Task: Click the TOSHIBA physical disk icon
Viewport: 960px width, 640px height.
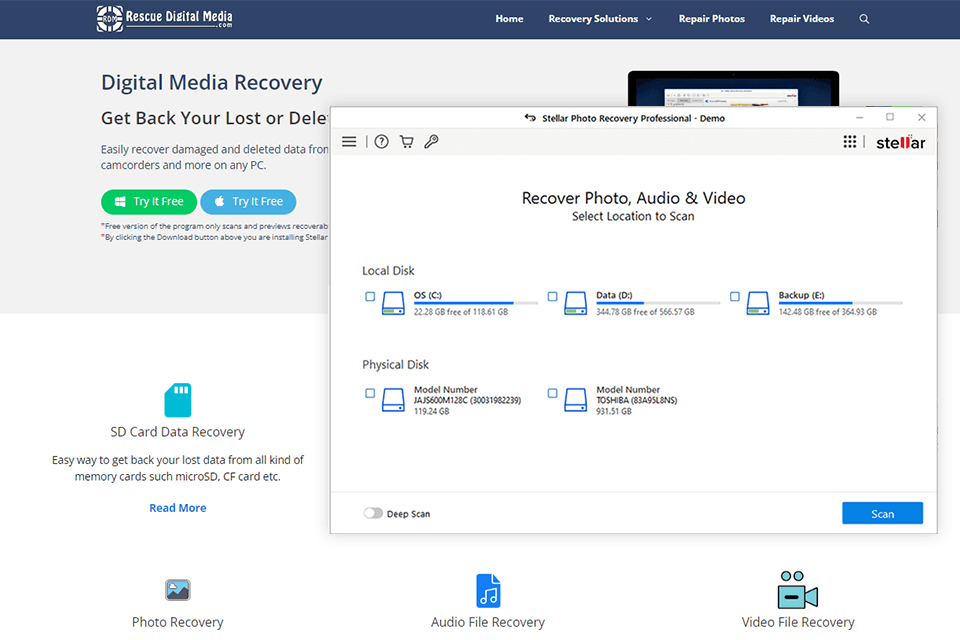Action: (576, 400)
